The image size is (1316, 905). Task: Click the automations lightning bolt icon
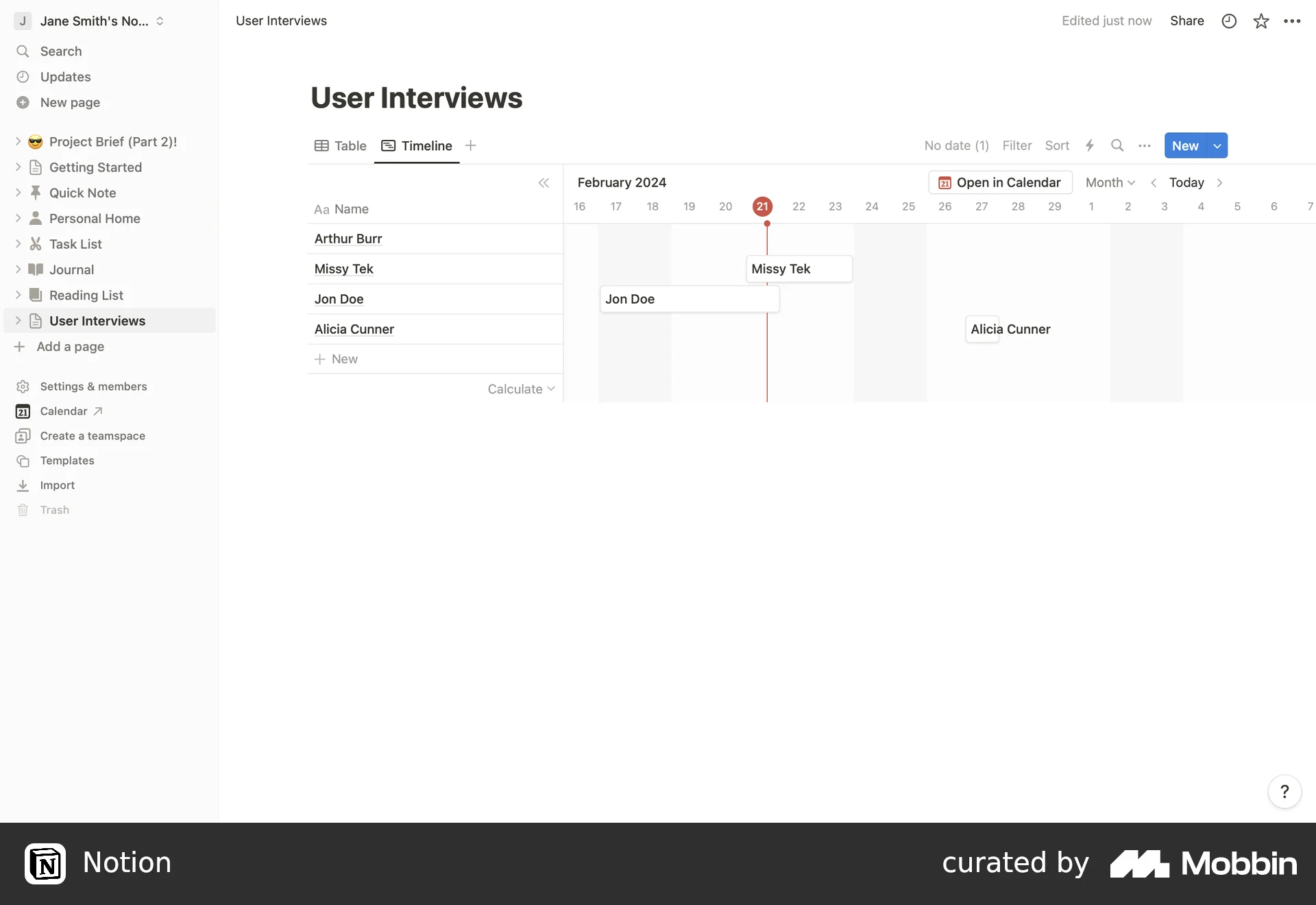click(1090, 145)
